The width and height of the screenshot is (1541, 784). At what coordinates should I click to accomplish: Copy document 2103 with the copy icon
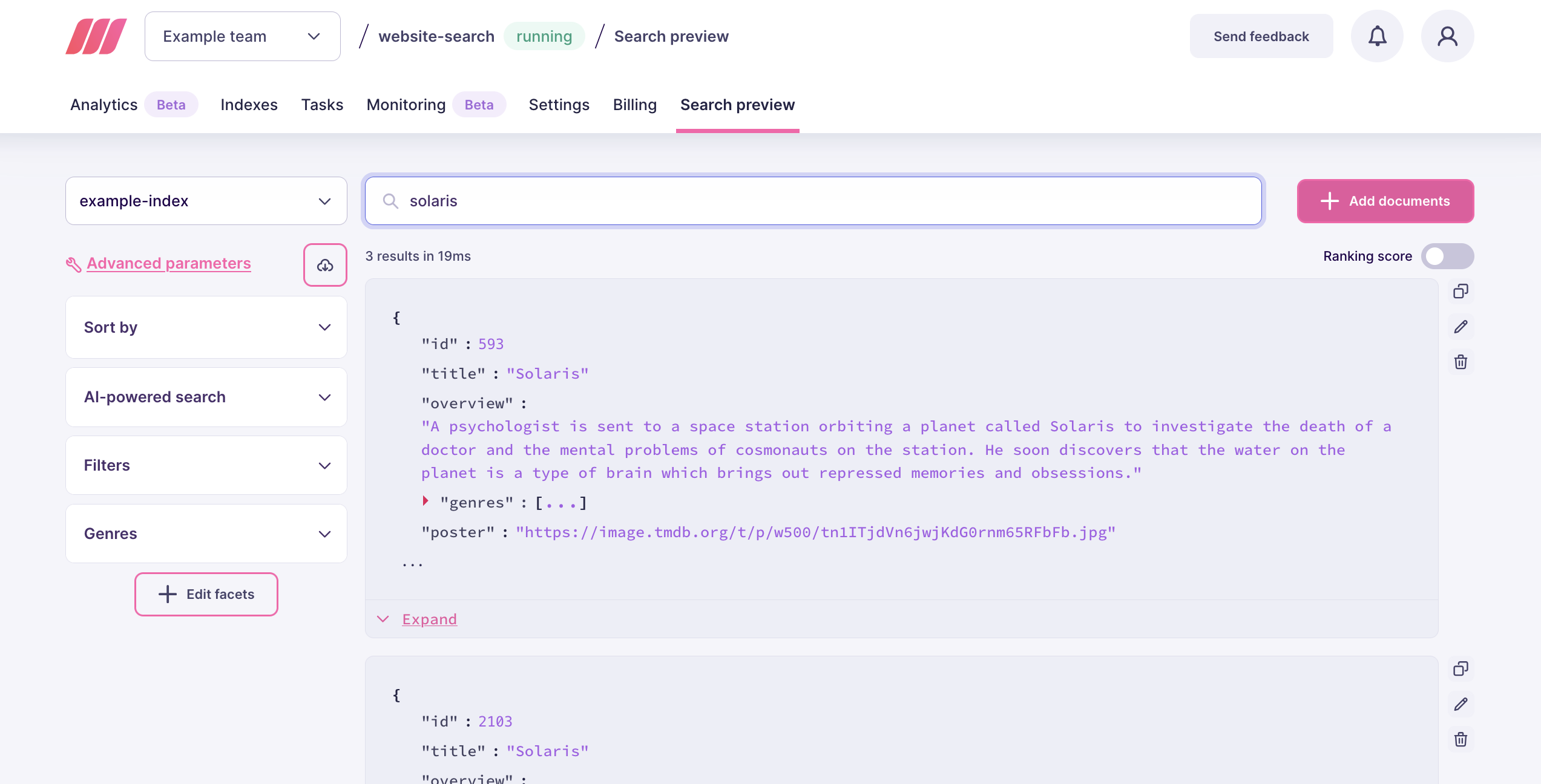click(x=1460, y=669)
